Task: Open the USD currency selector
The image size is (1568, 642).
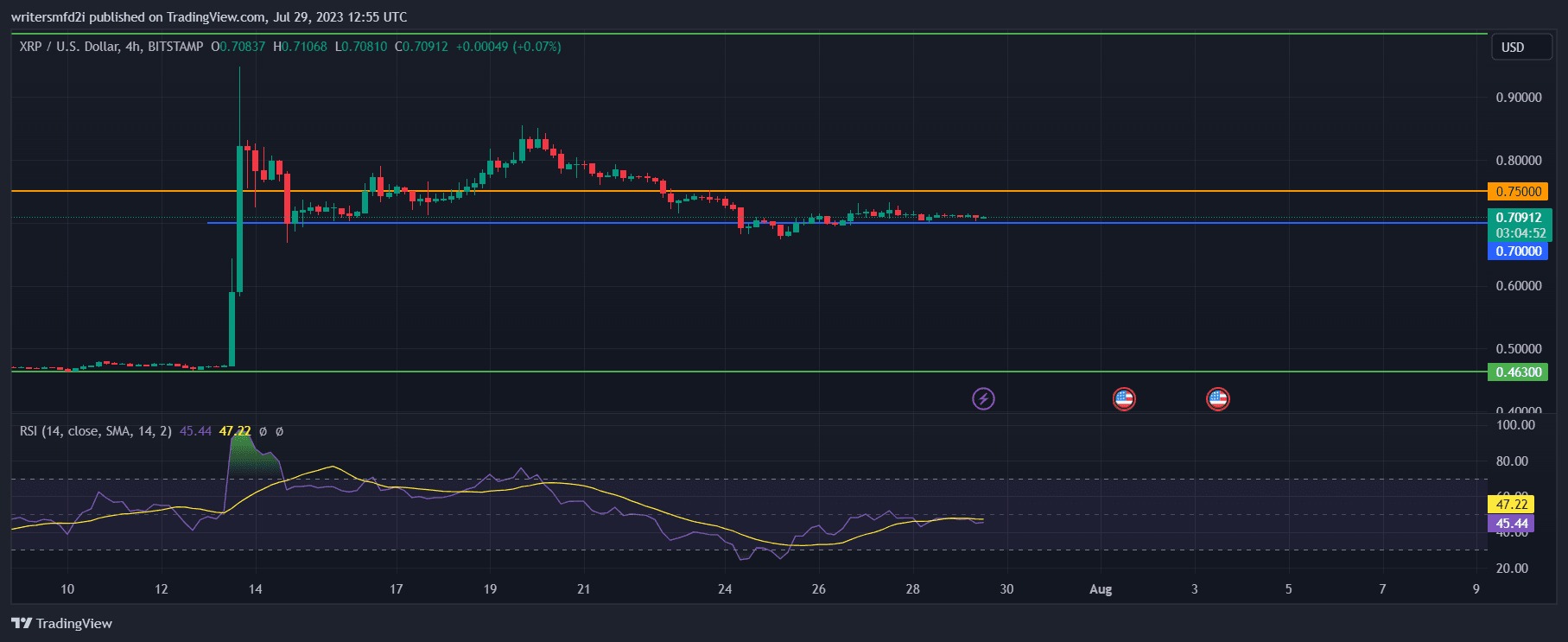Action: point(1520,48)
